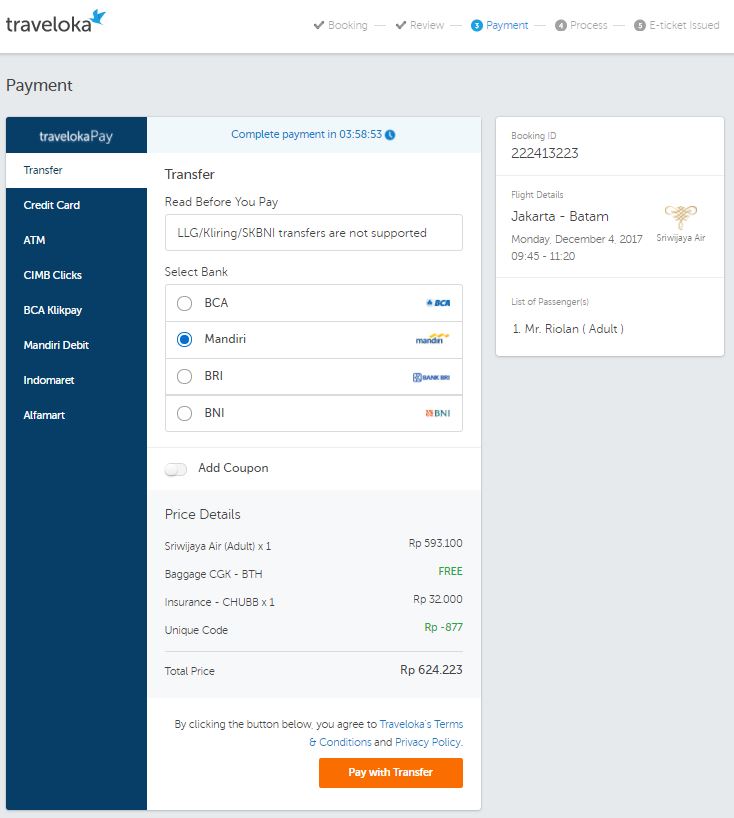Click the Booking step label
734x818 pixels.
tap(347, 25)
